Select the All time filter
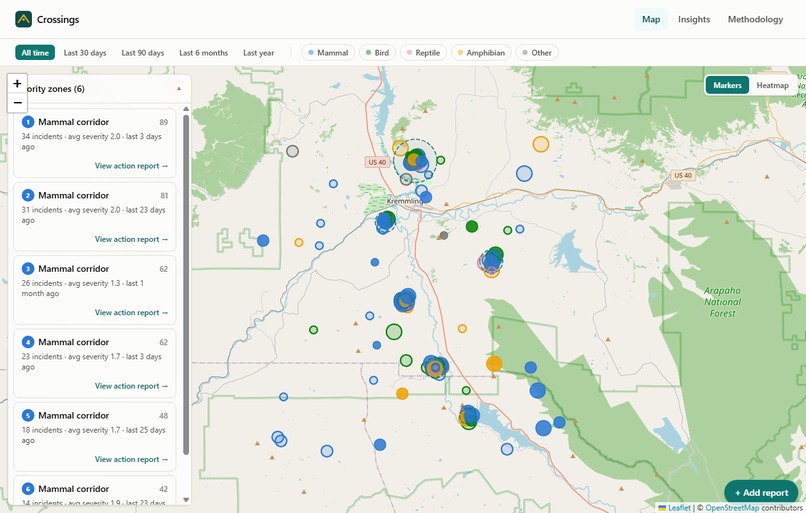Viewport: 806px width, 513px height. point(35,52)
